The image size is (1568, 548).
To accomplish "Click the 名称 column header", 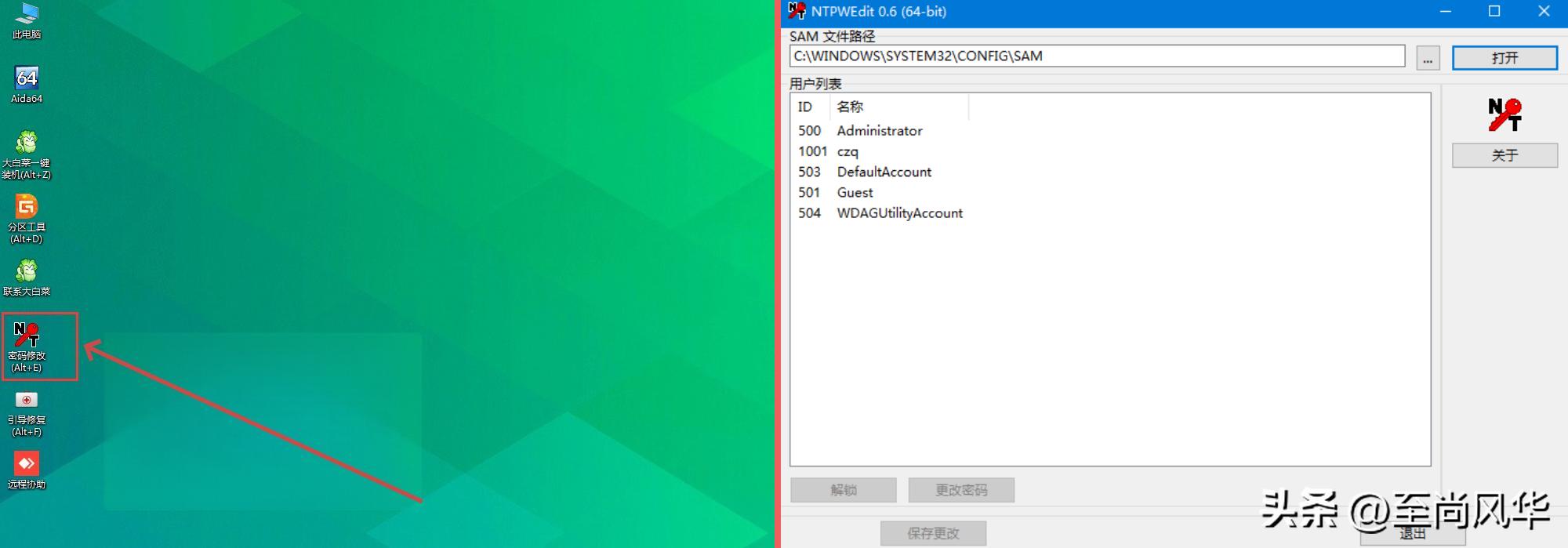I will coord(899,107).
